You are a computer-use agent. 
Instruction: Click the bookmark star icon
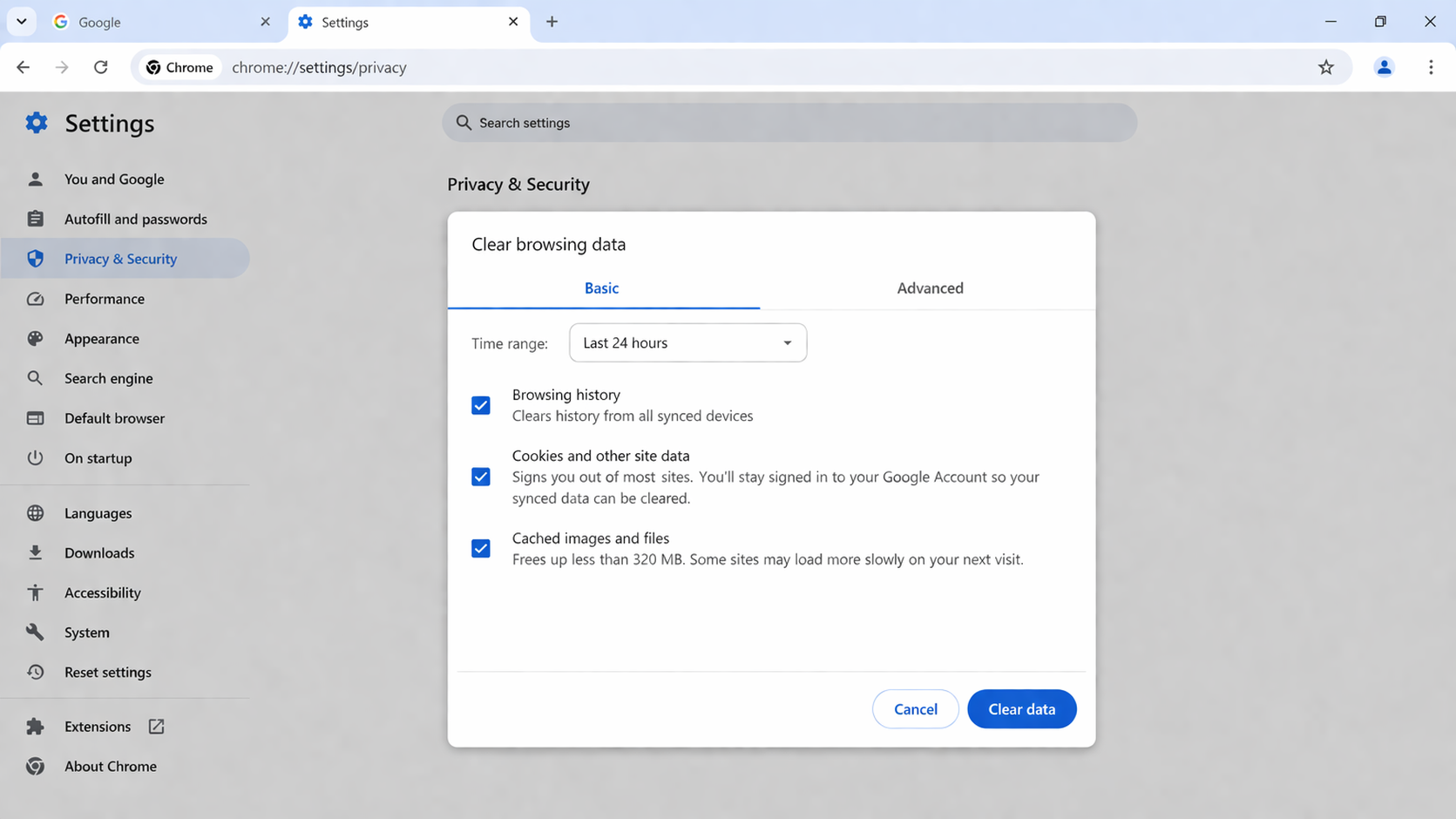pos(1325,67)
